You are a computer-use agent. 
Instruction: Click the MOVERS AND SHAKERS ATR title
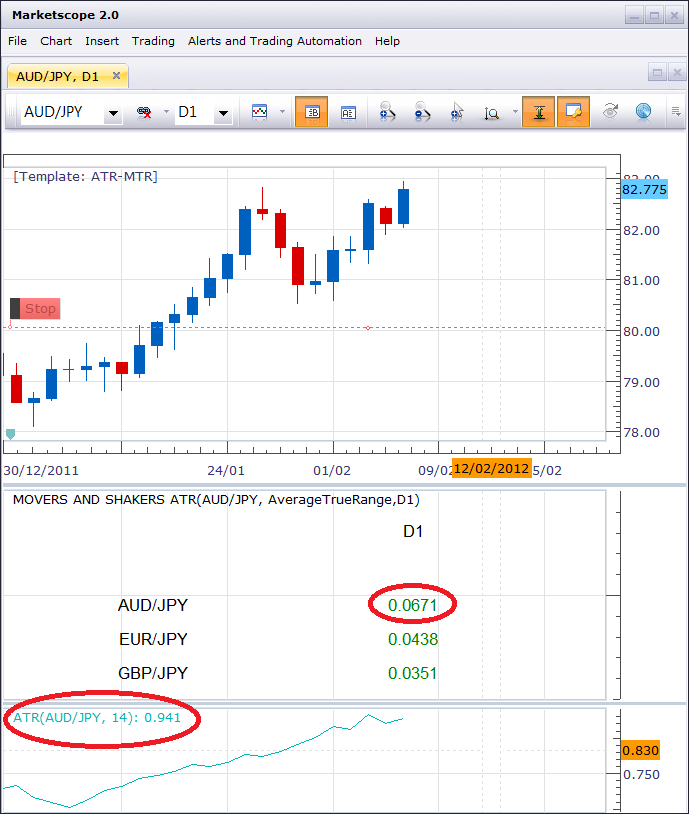tap(216, 499)
